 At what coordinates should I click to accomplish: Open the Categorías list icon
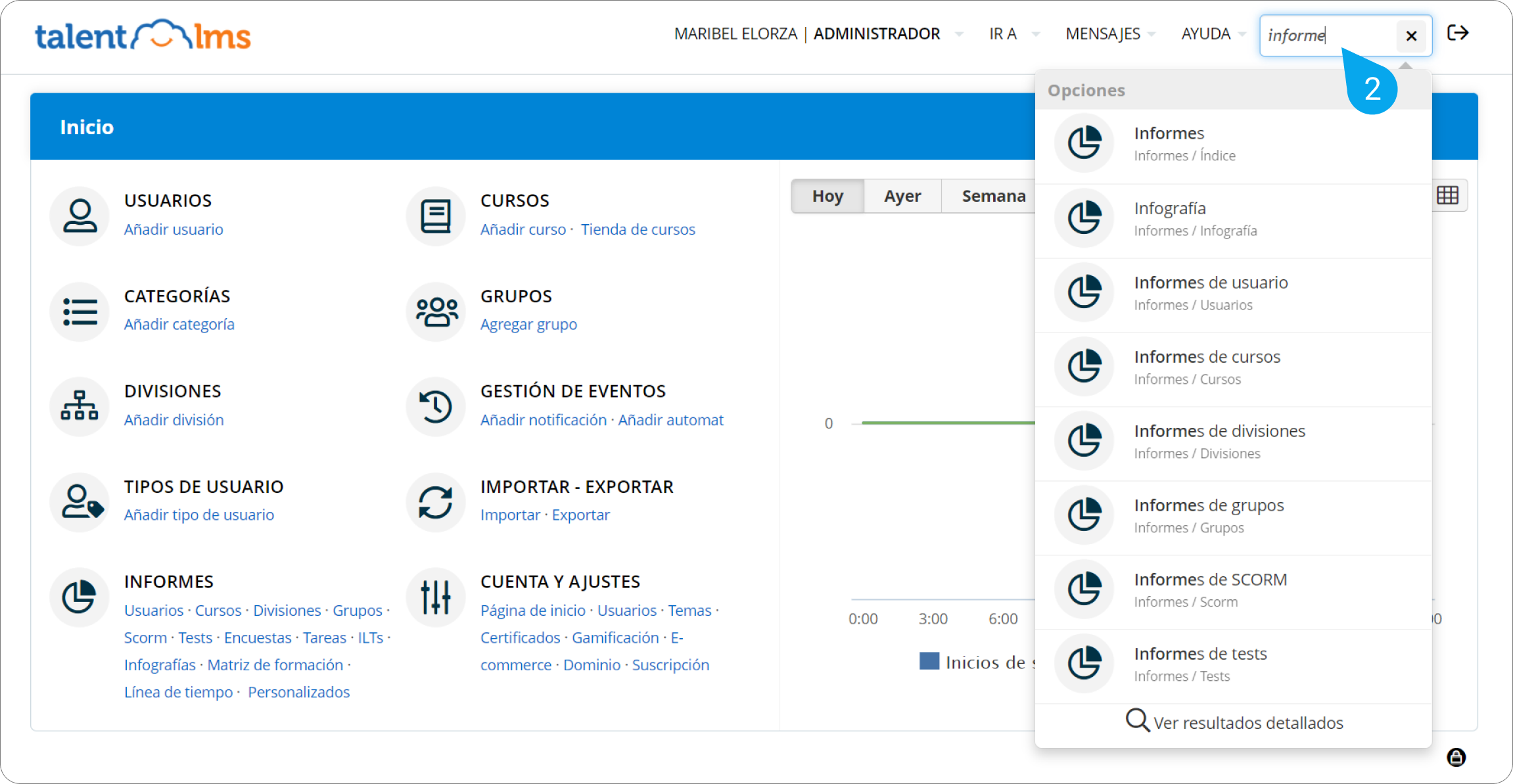coord(80,311)
